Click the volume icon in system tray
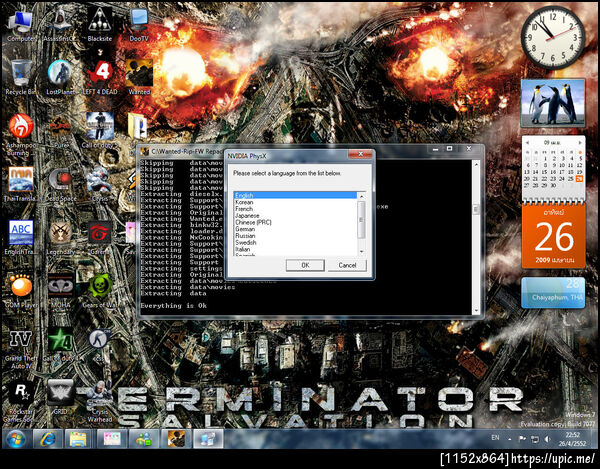Viewport: 600px width, 469px height. pos(548,439)
